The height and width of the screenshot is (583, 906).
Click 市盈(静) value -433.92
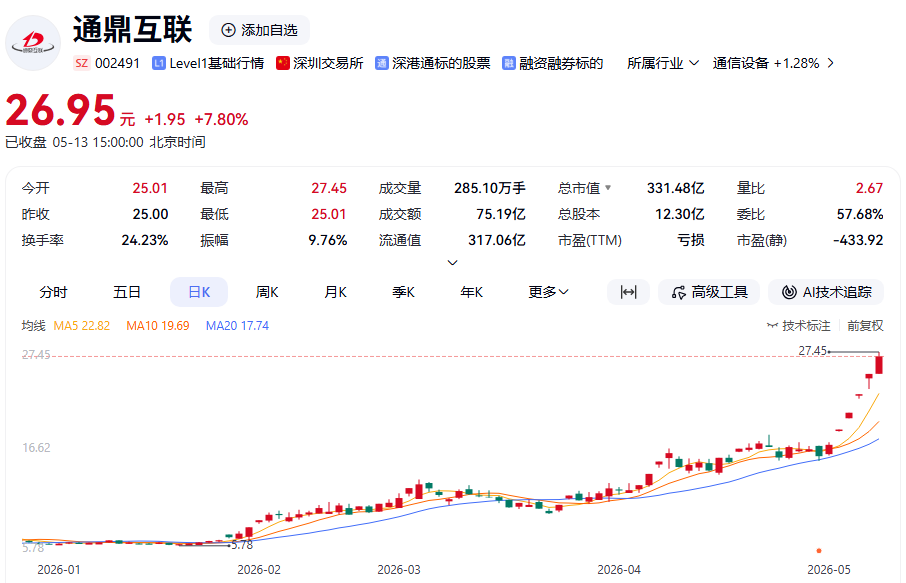point(858,240)
